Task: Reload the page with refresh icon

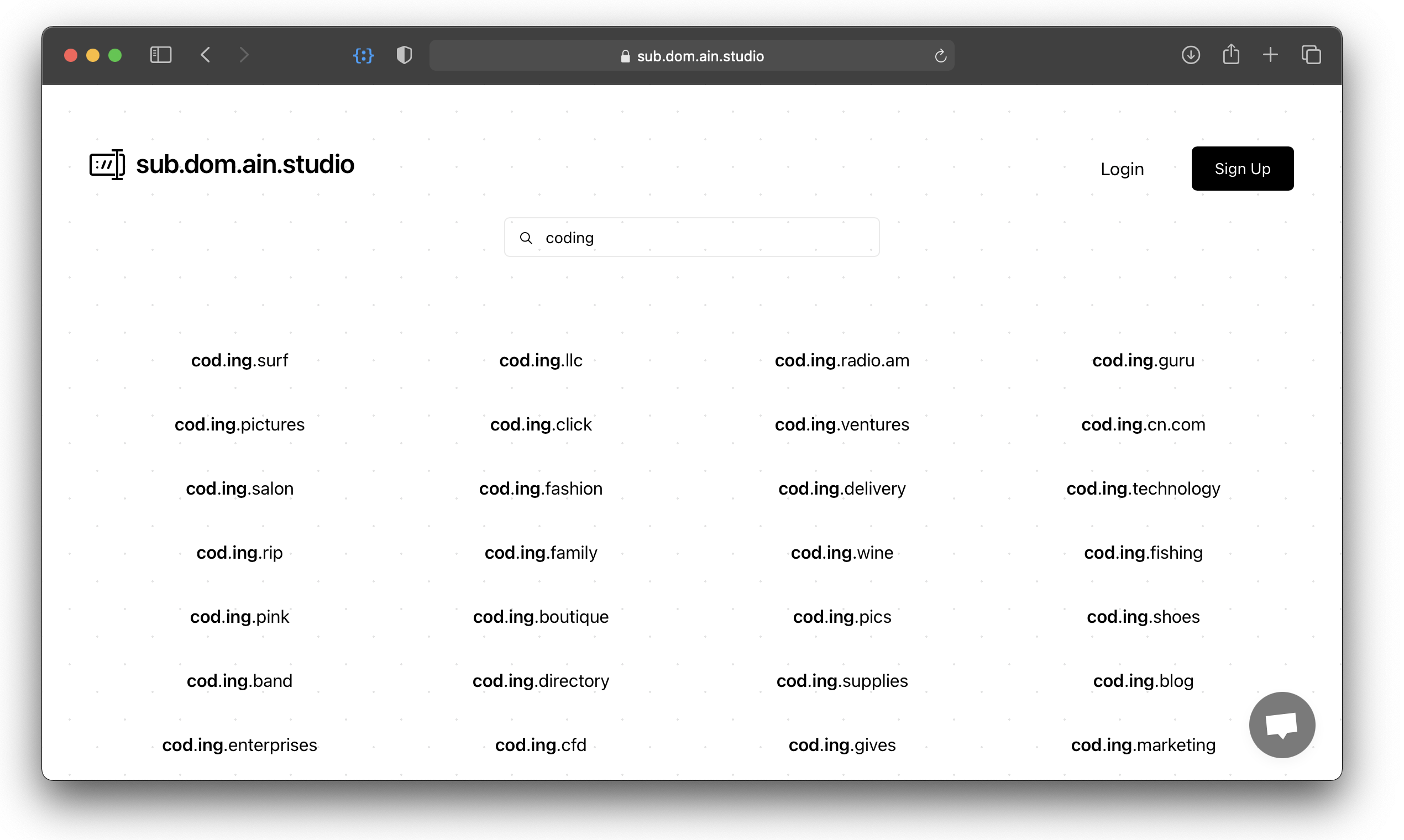Action: pos(940,56)
